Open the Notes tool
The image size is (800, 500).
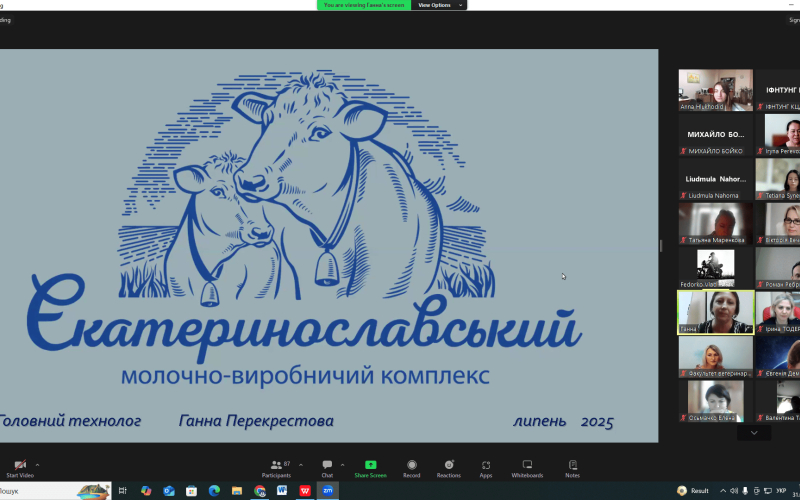point(572,468)
